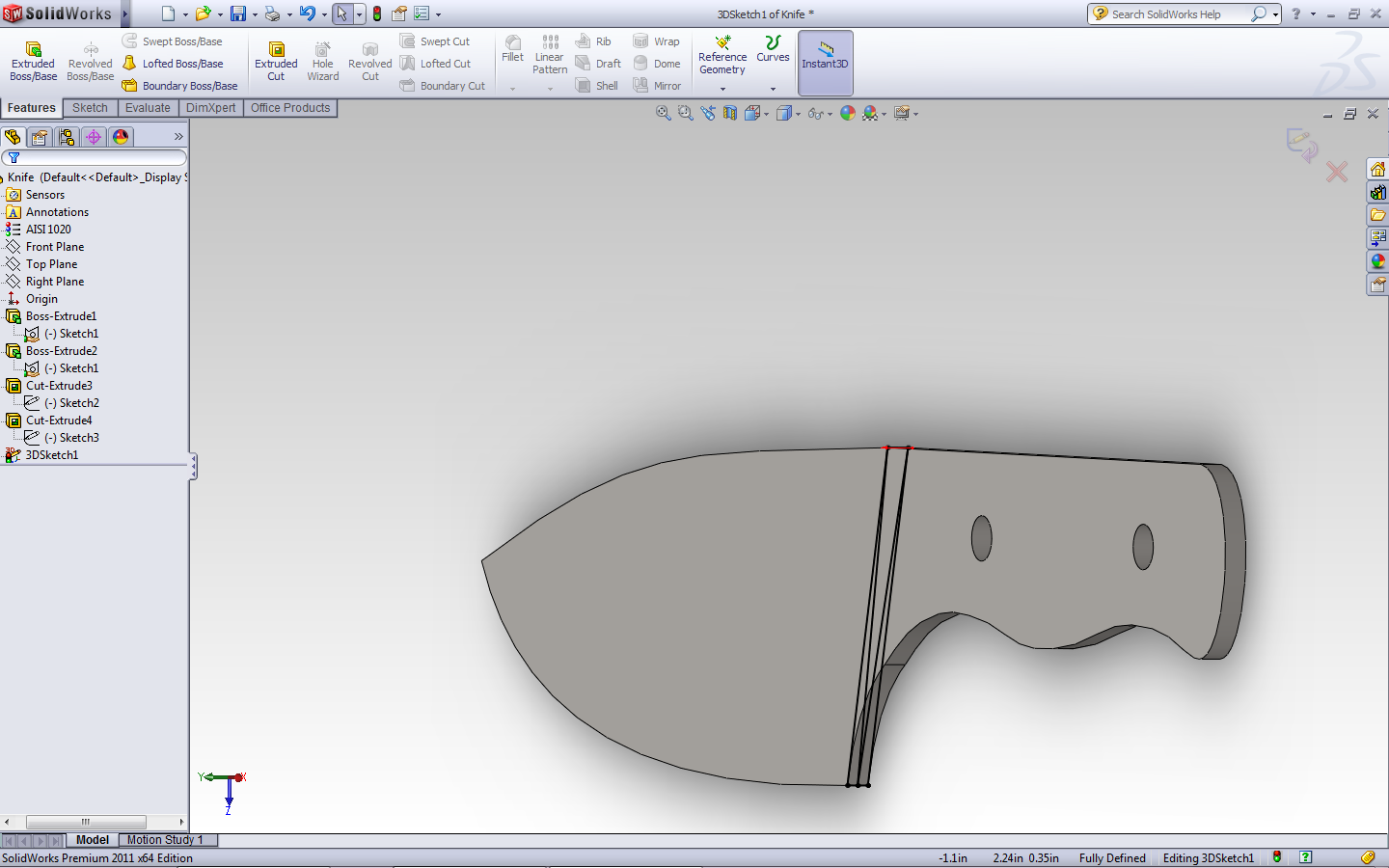Image resolution: width=1389 pixels, height=868 pixels.
Task: Click the Options icon in top toolbar
Action: click(x=422, y=14)
